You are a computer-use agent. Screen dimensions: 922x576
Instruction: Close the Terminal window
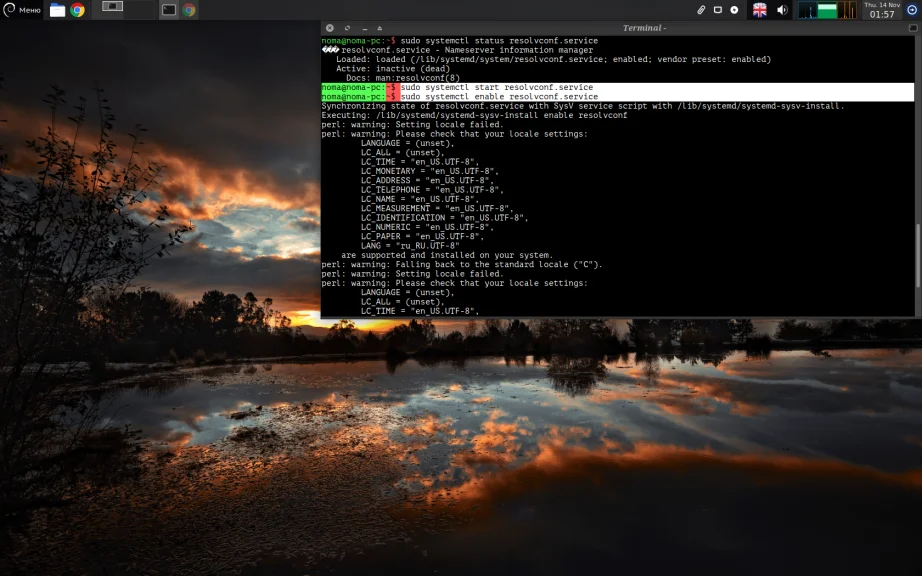pos(330,28)
